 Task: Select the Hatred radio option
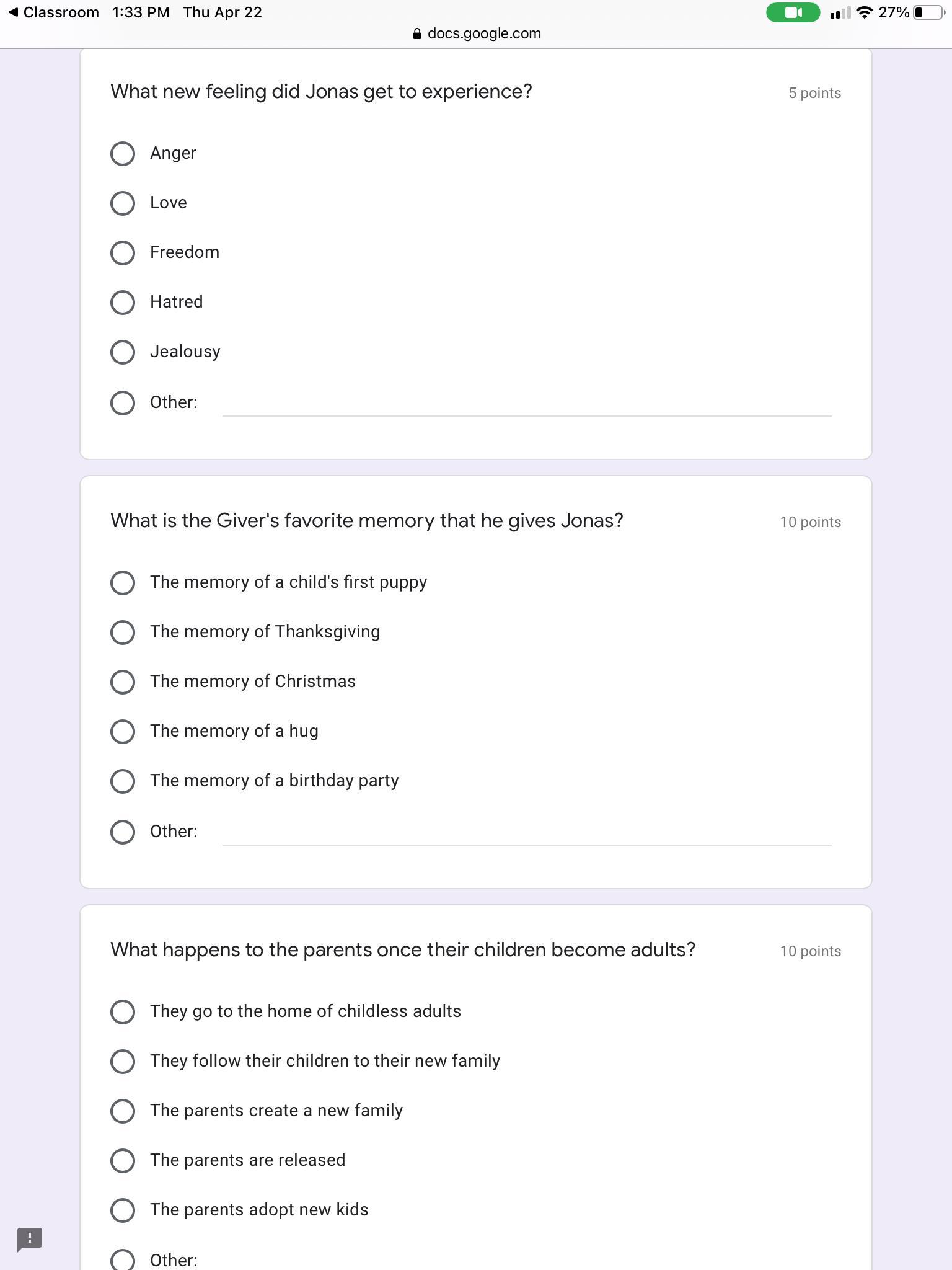tap(123, 303)
